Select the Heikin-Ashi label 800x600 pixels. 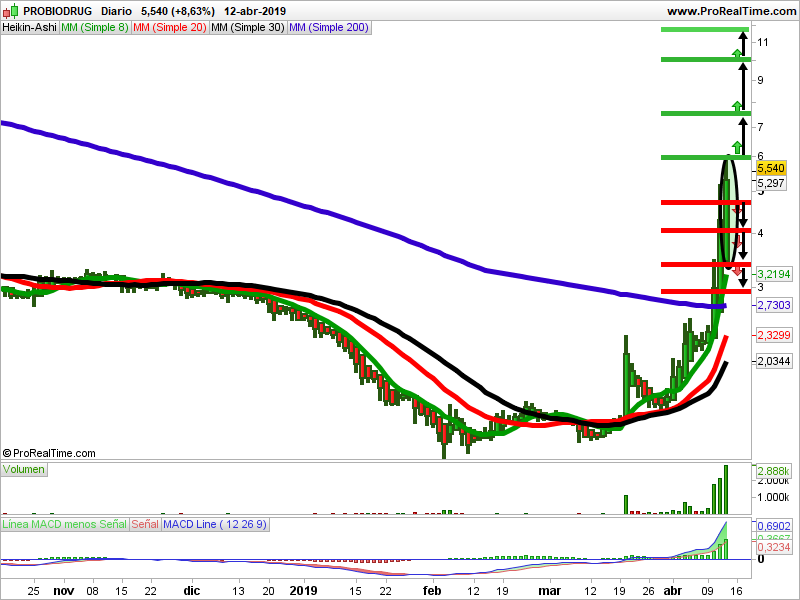29,28
